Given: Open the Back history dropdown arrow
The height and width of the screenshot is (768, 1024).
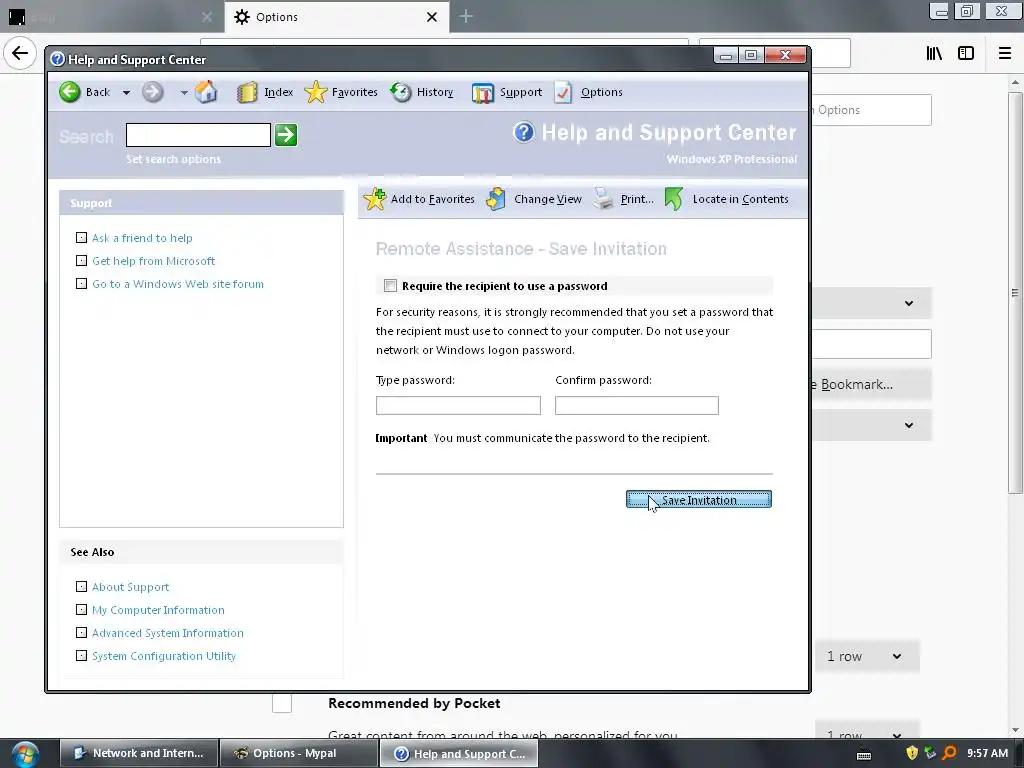Looking at the screenshot, I should click(x=126, y=93).
